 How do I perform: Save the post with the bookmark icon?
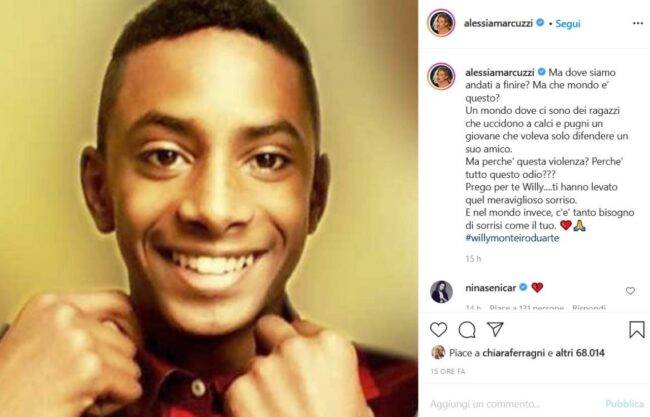[x=636, y=329]
